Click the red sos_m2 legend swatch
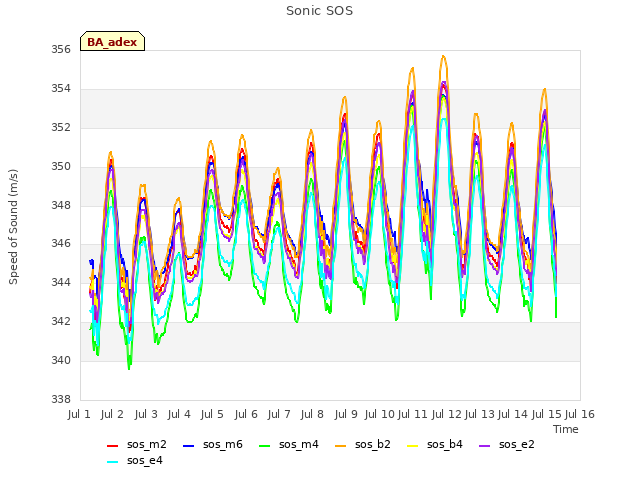 point(112,446)
